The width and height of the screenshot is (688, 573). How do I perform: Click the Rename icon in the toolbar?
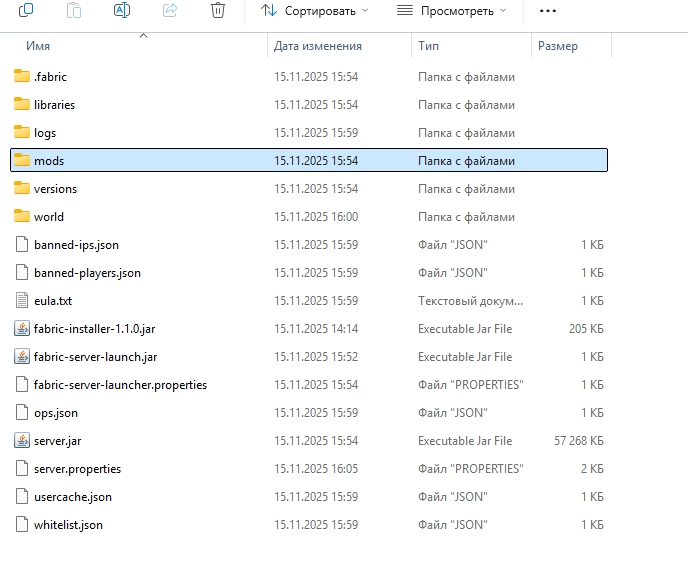(121, 10)
